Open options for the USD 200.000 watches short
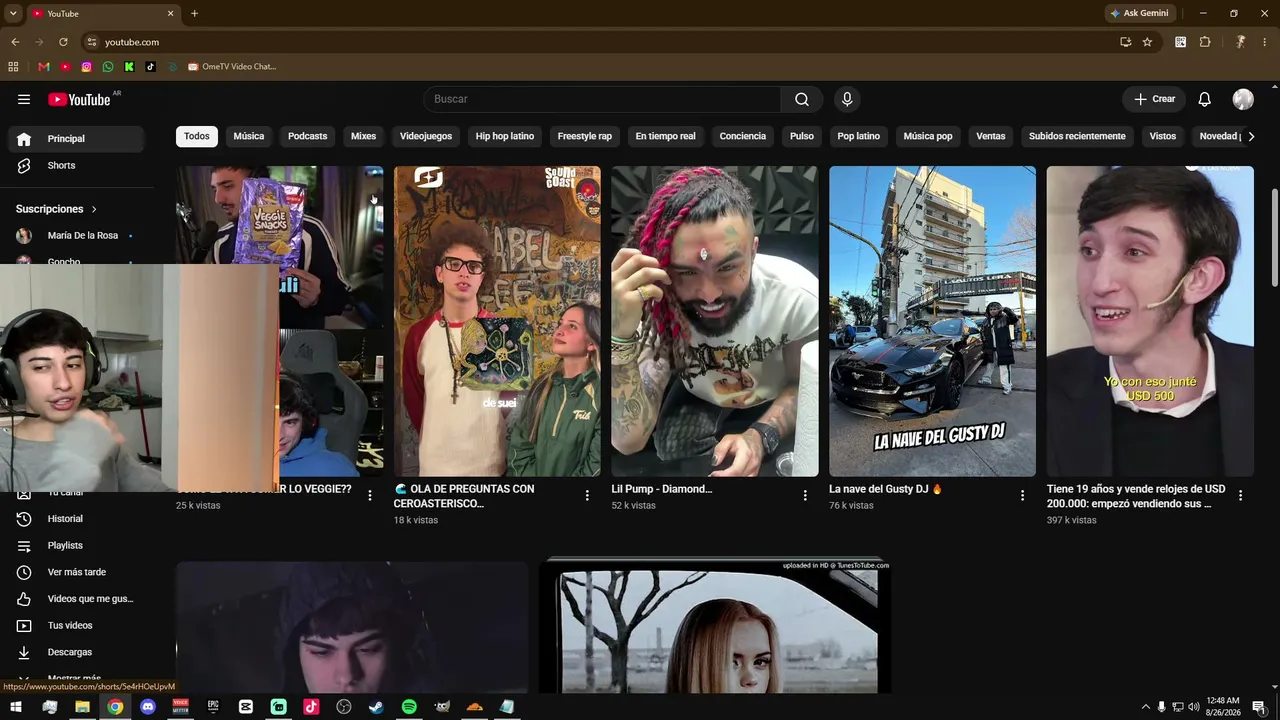This screenshot has height=720, width=1280. pyautogui.click(x=1240, y=495)
